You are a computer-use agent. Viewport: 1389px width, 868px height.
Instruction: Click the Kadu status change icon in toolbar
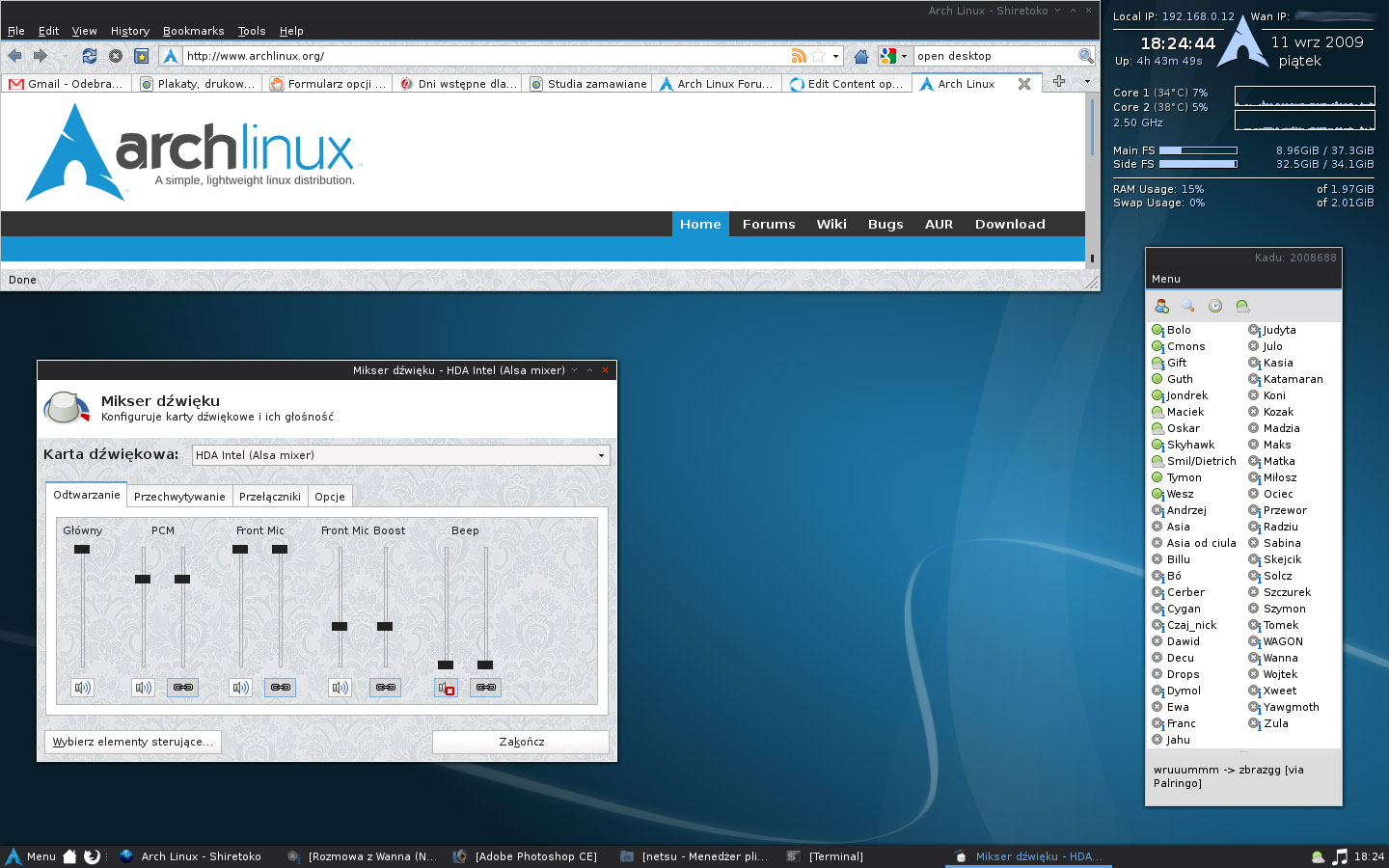pos(1242,306)
